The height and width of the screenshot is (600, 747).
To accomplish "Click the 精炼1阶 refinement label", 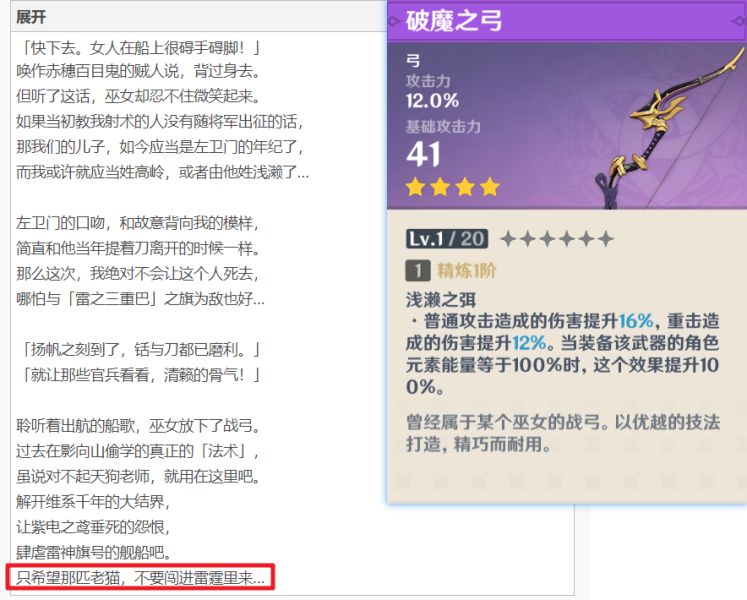I will (x=466, y=270).
